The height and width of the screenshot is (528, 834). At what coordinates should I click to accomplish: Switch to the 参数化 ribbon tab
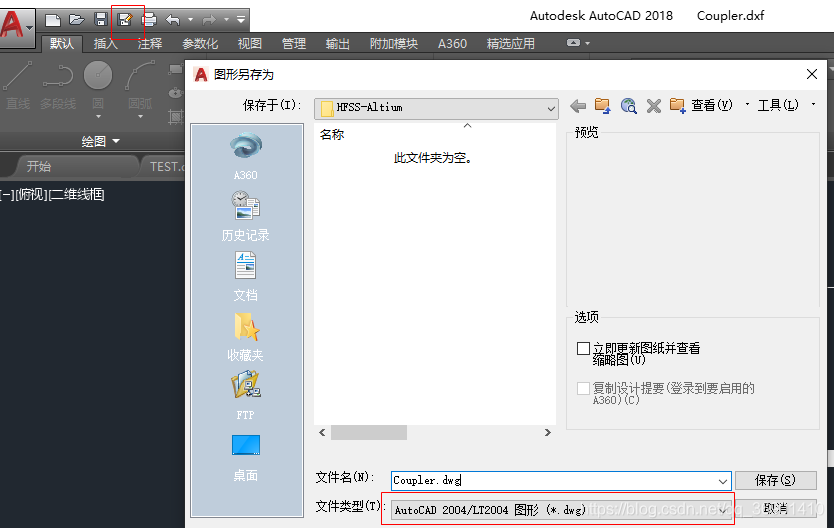[x=200, y=44]
